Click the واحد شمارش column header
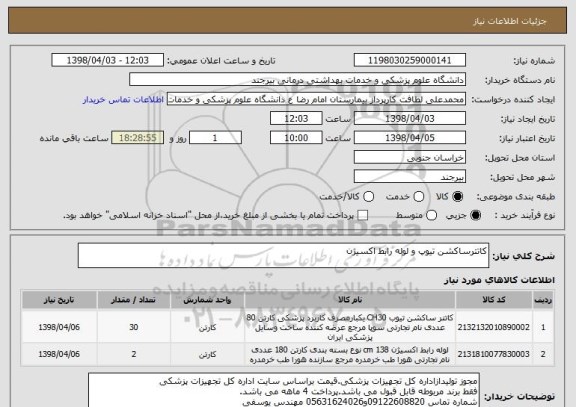 point(207,300)
